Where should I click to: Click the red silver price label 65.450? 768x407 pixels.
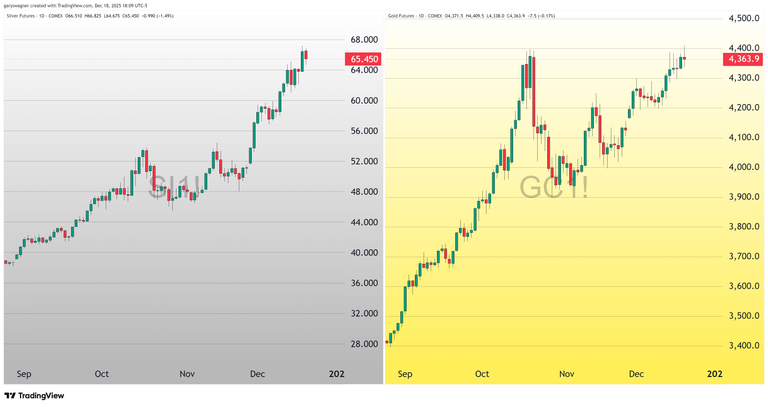click(364, 59)
